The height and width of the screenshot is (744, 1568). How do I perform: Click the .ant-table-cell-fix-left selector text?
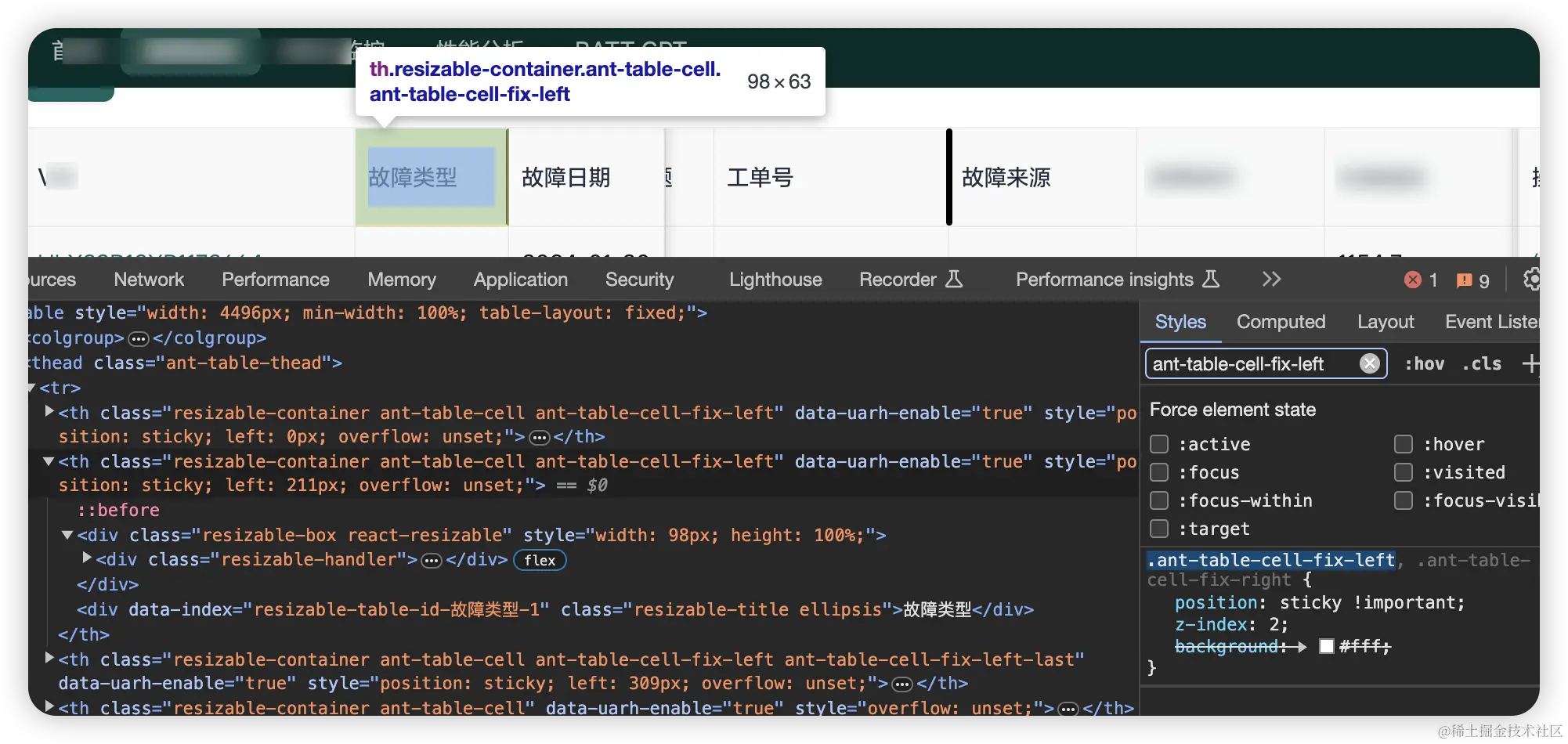point(1271,560)
